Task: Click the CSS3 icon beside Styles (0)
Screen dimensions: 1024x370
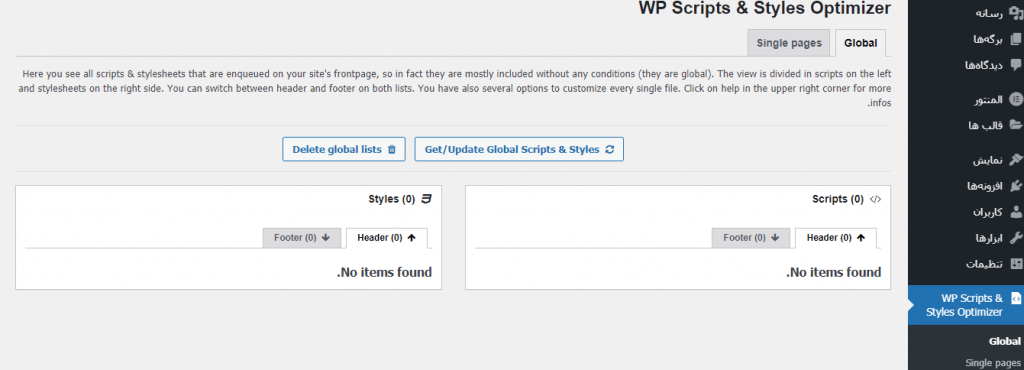Action: 426,199
